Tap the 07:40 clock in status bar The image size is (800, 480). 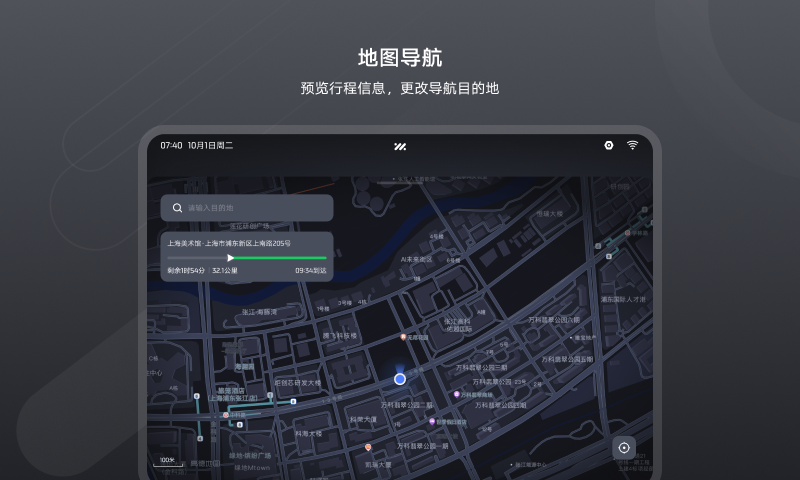click(171, 146)
